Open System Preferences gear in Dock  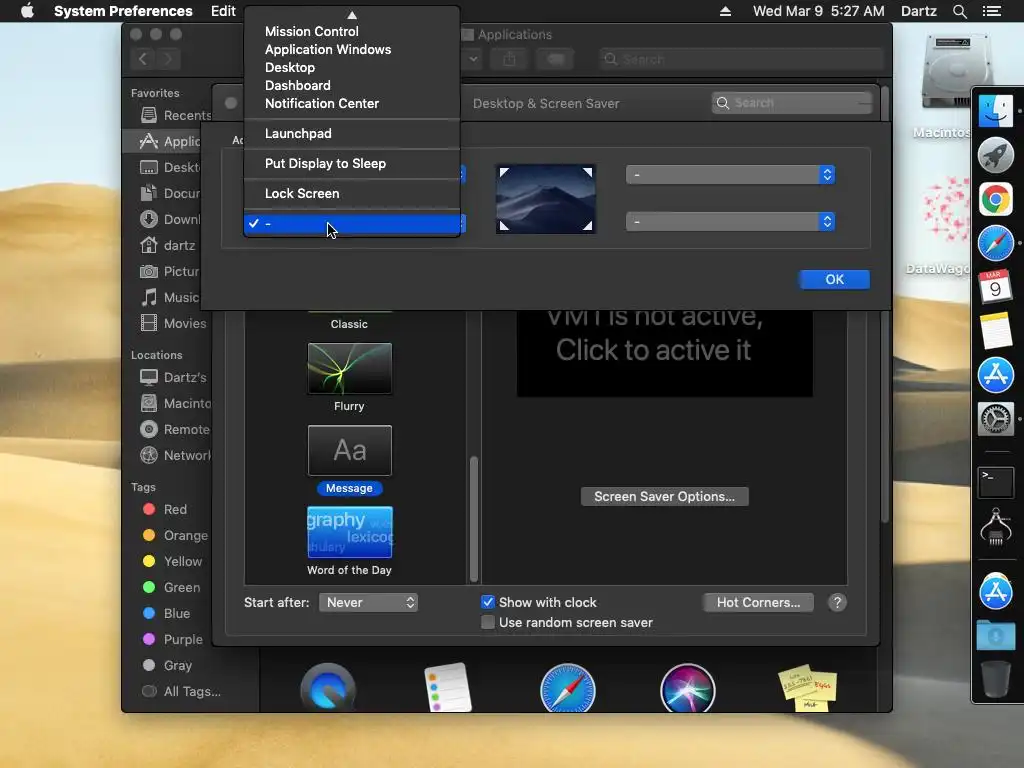tap(995, 419)
